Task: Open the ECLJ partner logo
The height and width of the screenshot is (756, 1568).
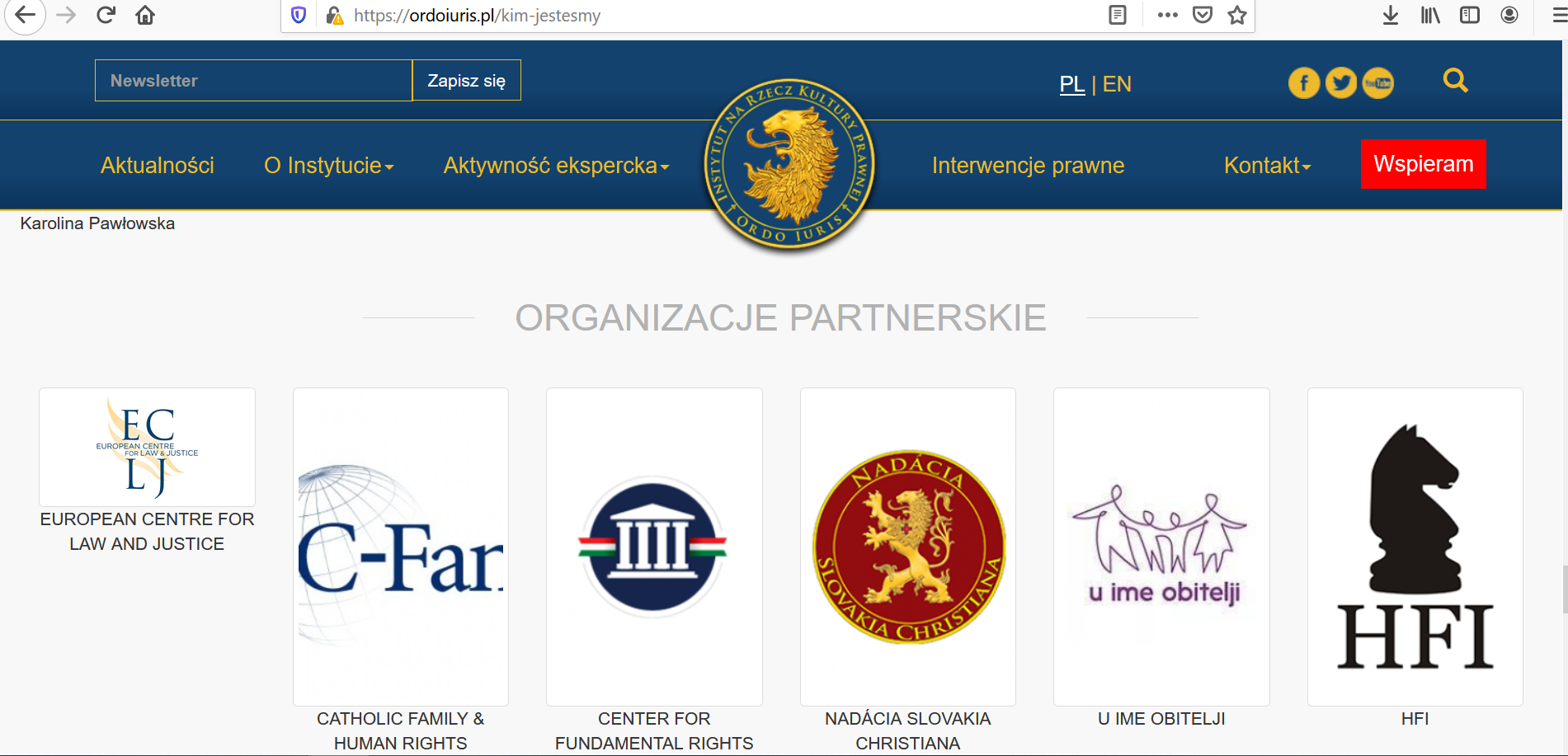Action: pyautogui.click(x=147, y=448)
